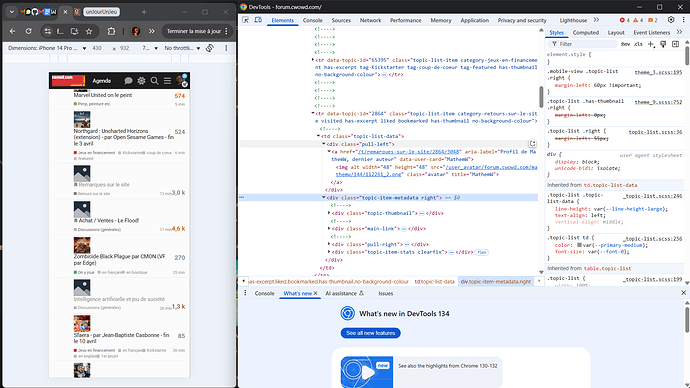This screenshot has height=388, width=690.
Task: Click the Elements tree vertical scrollbar
Action: pyautogui.click(x=541, y=96)
